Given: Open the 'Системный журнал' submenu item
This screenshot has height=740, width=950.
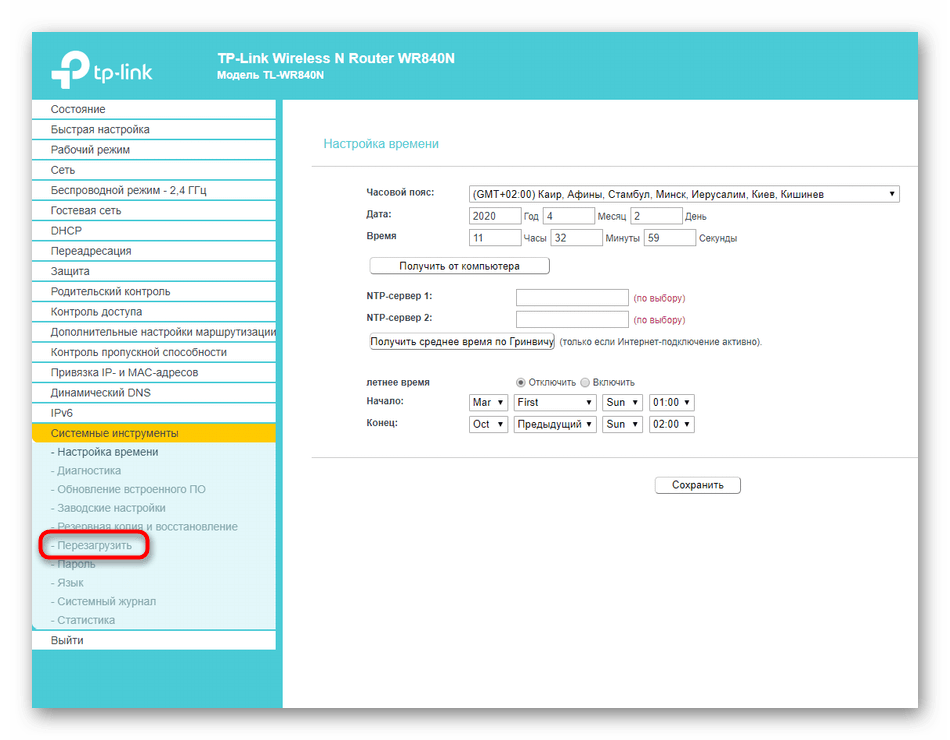Looking at the screenshot, I should point(106,601).
